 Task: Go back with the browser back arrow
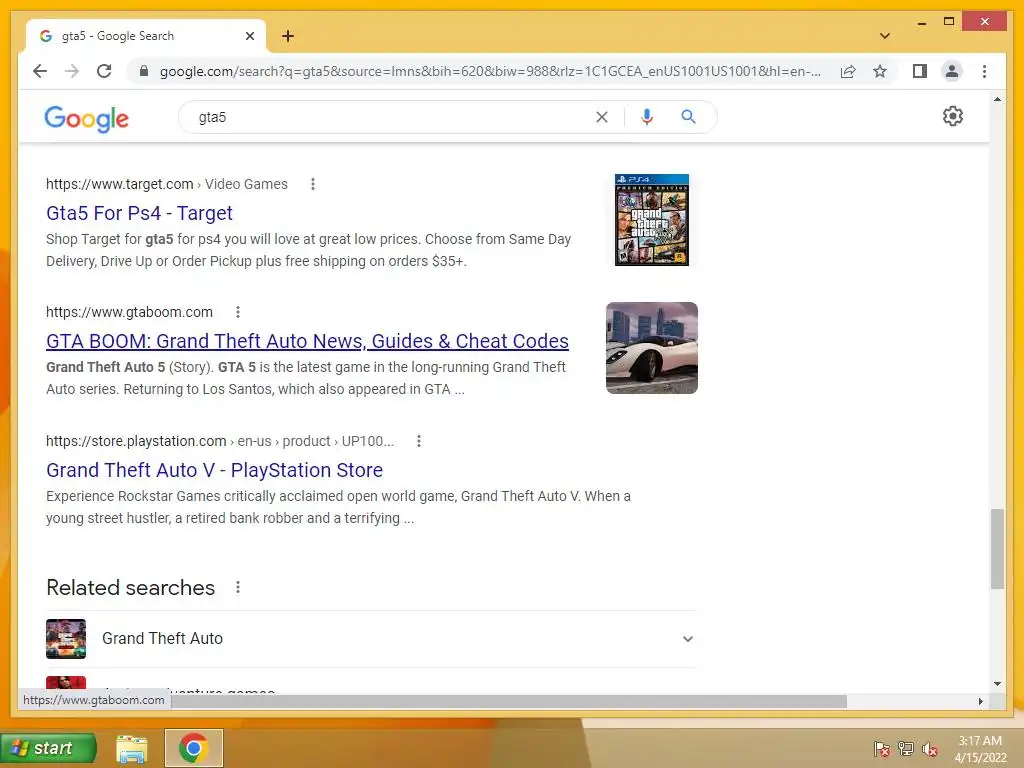(x=40, y=71)
